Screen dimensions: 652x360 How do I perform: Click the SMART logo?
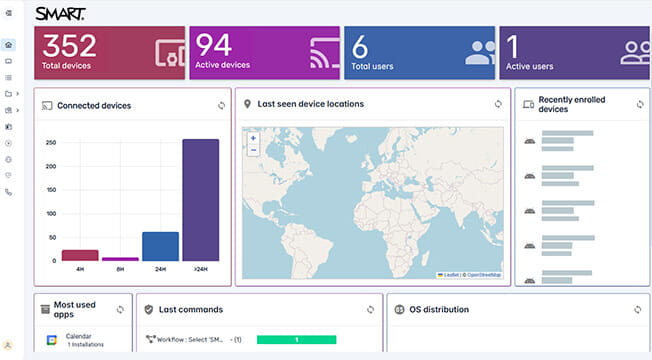pyautogui.click(x=60, y=14)
